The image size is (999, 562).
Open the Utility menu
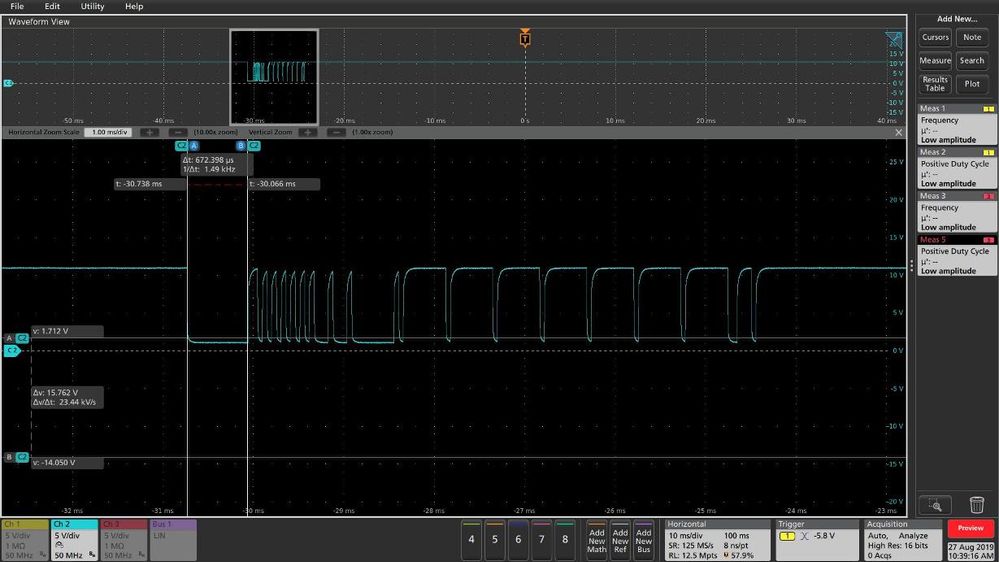point(92,6)
